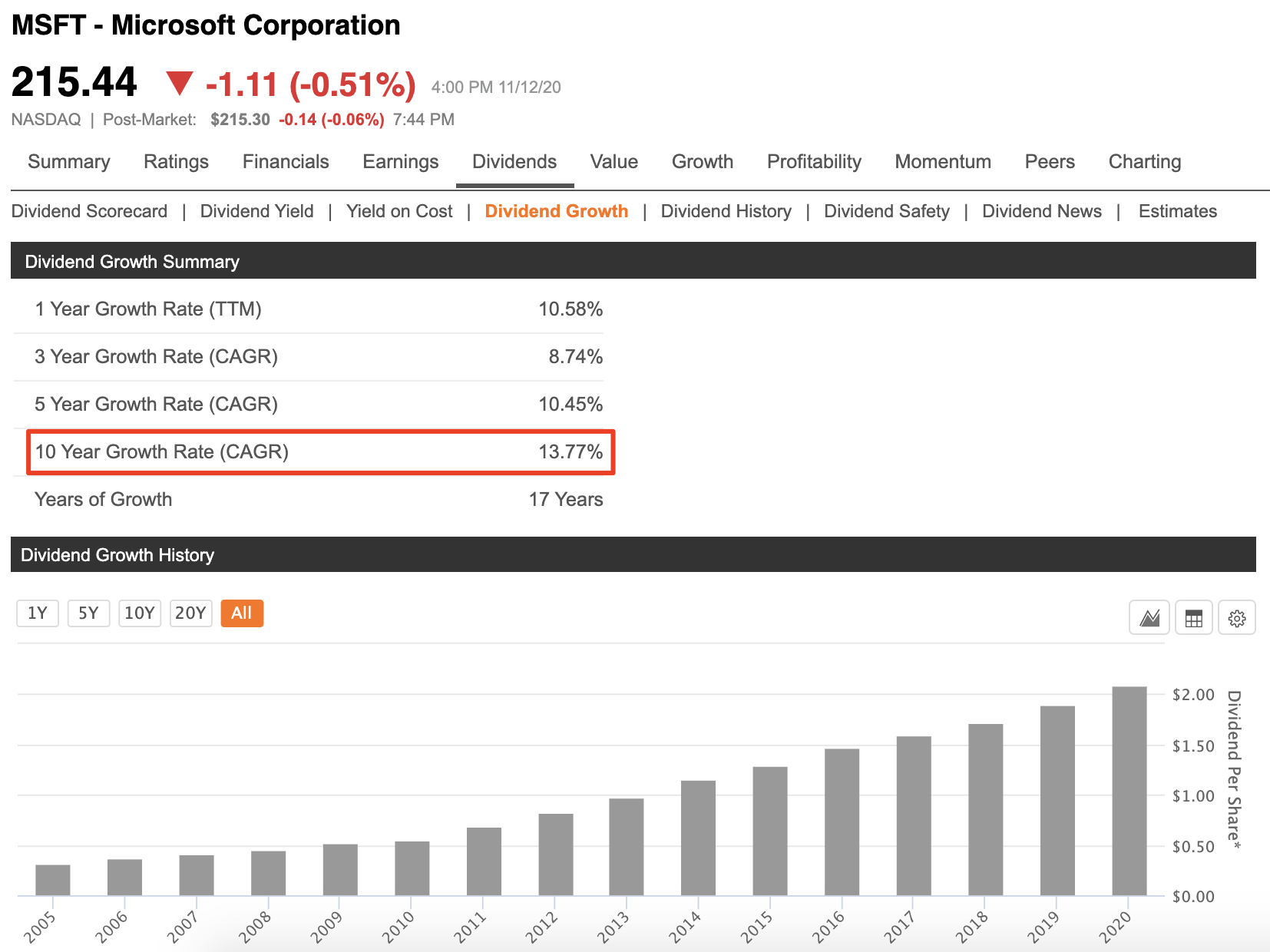Screen dimensions: 1270x952
Task: Click 5 Year Growth Rate (CAGR) label
Action: 156,404
